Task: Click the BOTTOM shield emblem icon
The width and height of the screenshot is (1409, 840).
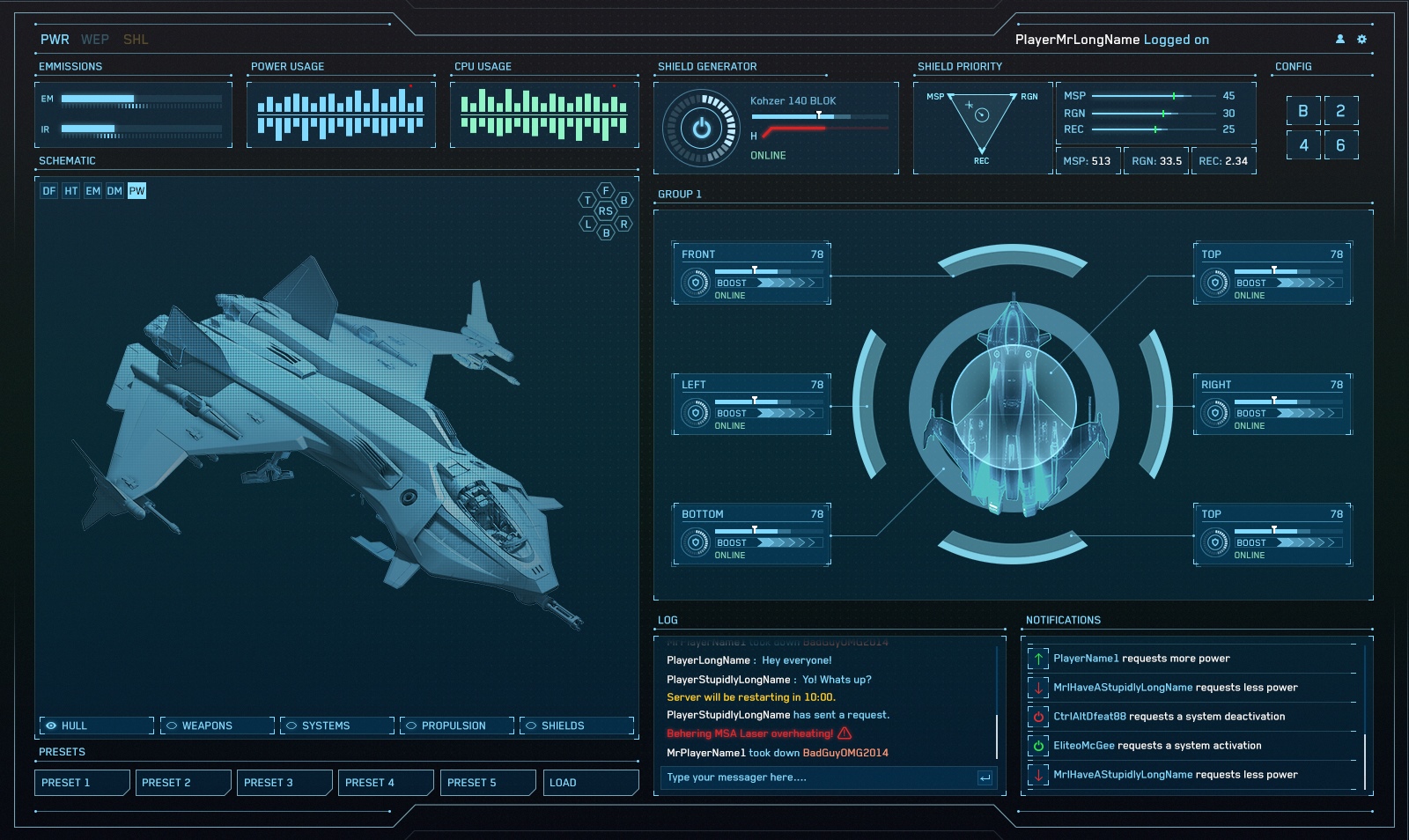Action: [696, 542]
